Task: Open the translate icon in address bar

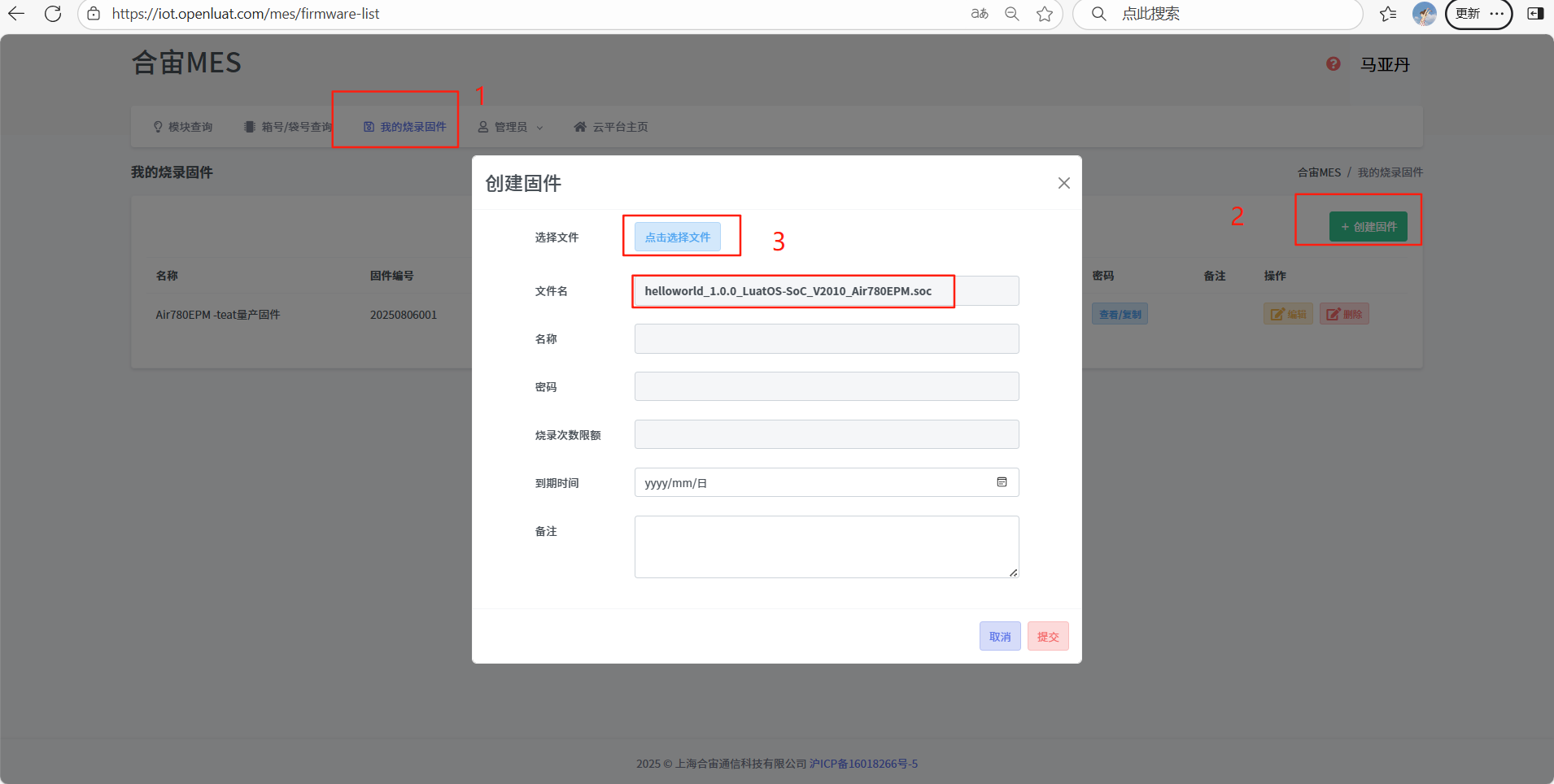Action: coord(980,14)
